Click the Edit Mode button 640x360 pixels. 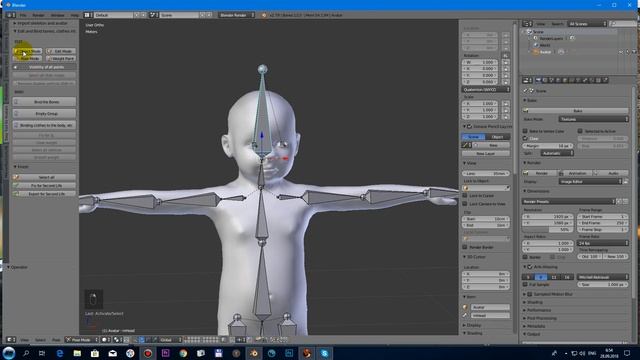[x=61, y=51]
